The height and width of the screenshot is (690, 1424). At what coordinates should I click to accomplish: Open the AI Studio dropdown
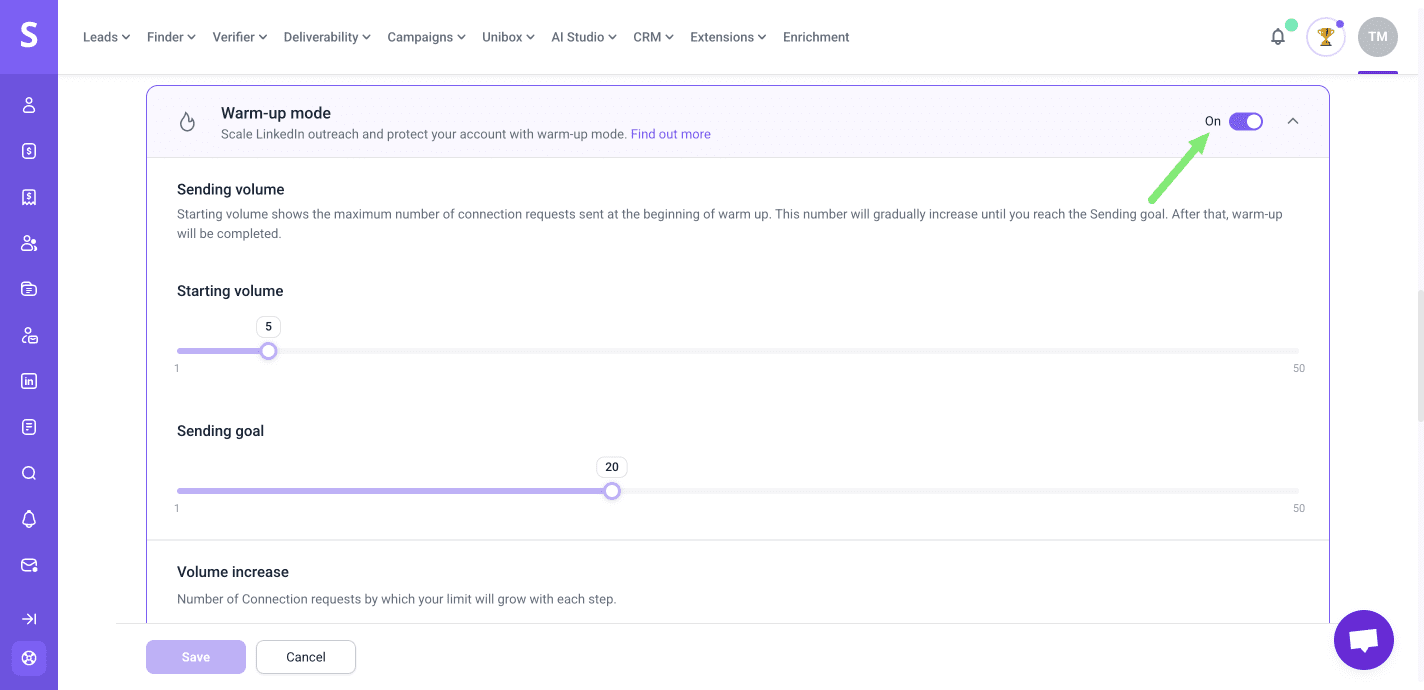pyautogui.click(x=584, y=37)
